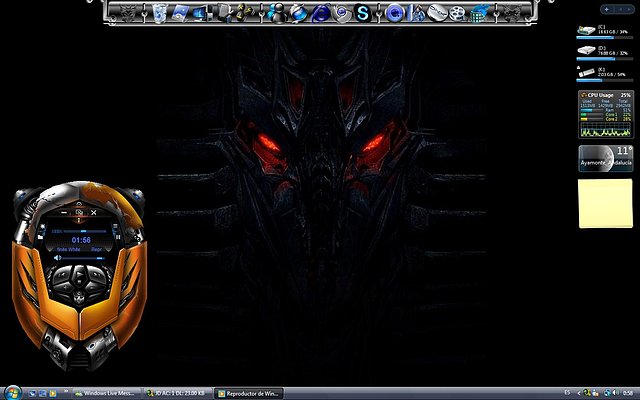Switch player view mode icon between minimize and close
This screenshot has width=640, height=400.
79,213
